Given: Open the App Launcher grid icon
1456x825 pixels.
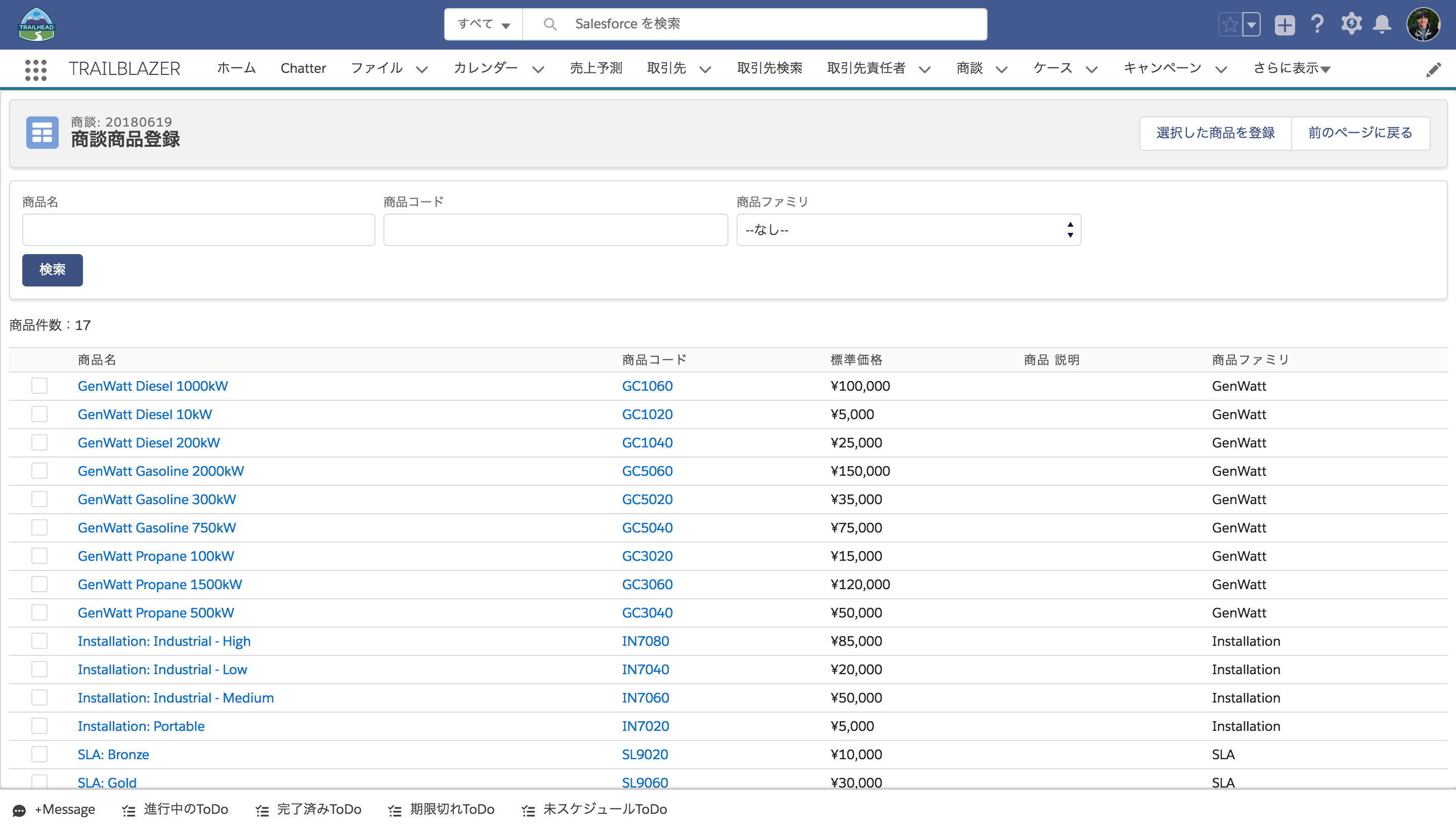Looking at the screenshot, I should click(36, 69).
